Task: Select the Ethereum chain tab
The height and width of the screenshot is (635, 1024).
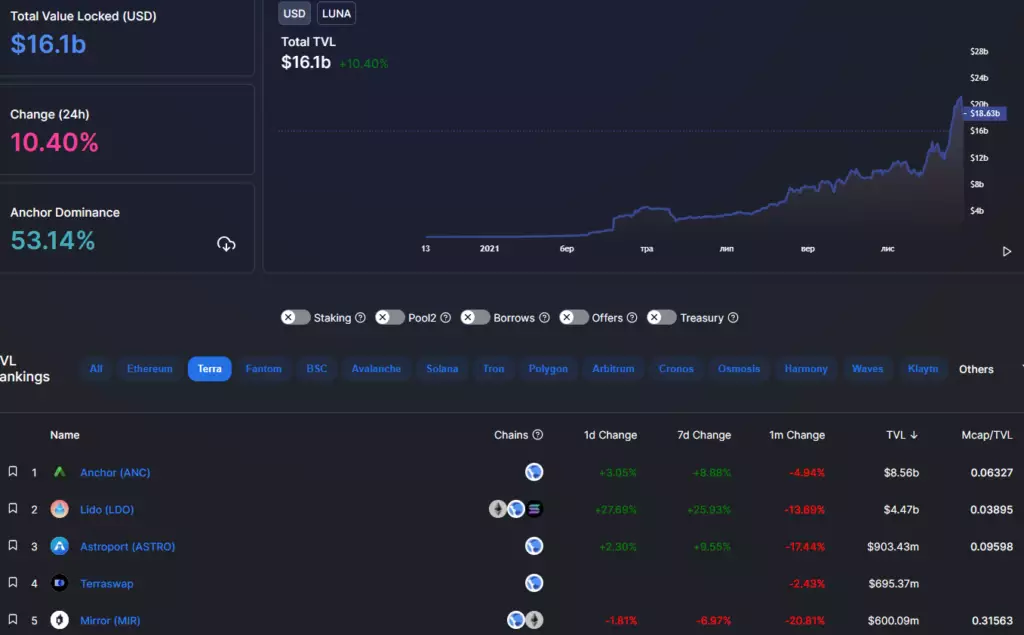Action: coord(149,369)
